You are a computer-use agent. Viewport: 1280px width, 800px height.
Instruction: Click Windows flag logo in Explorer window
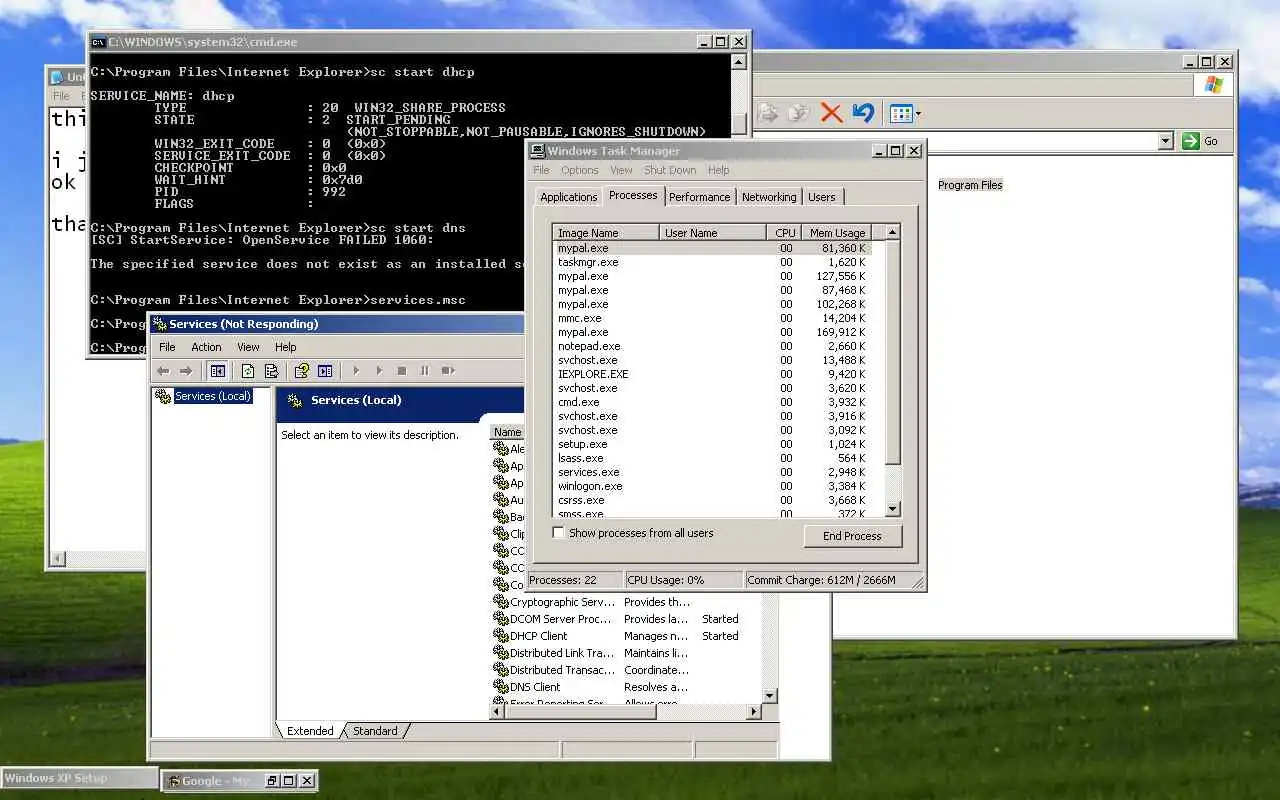tap(1214, 84)
